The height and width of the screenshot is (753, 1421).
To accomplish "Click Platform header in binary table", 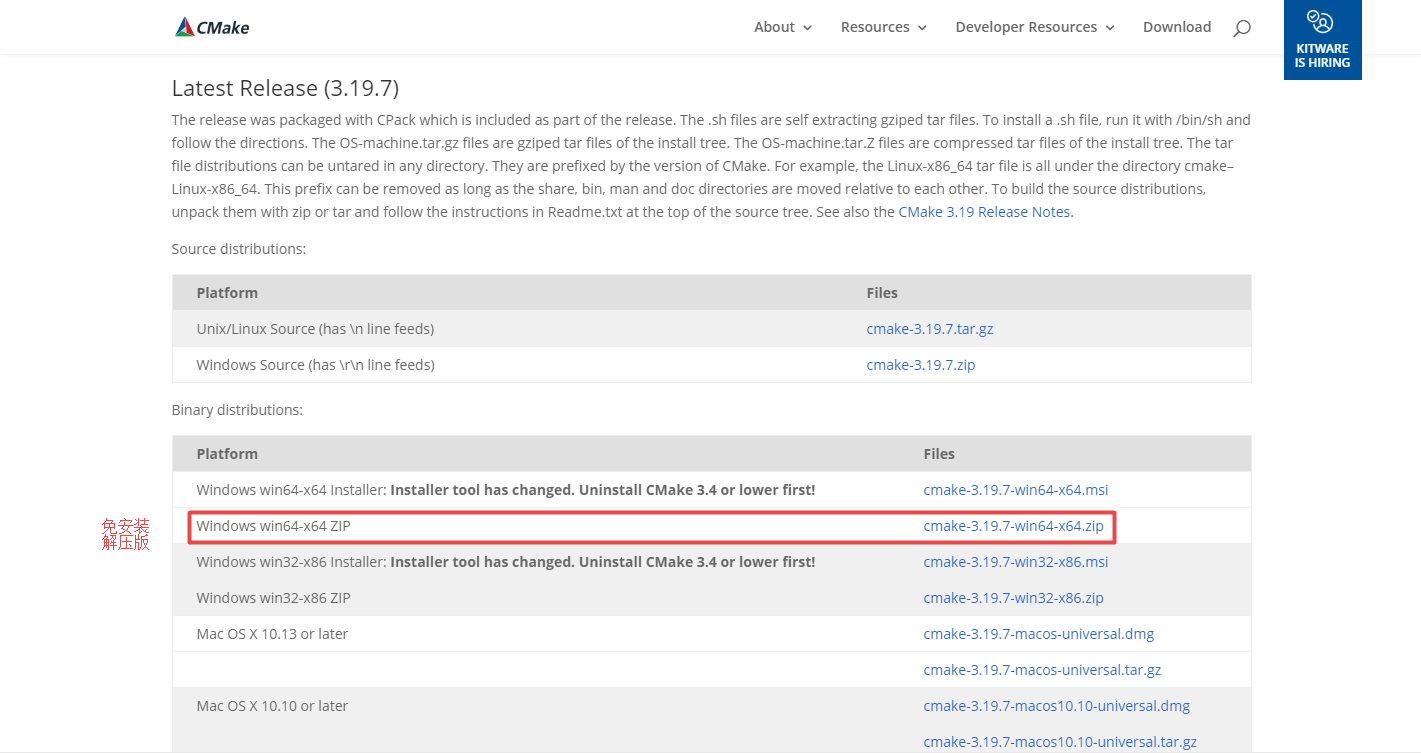I will pos(227,454).
